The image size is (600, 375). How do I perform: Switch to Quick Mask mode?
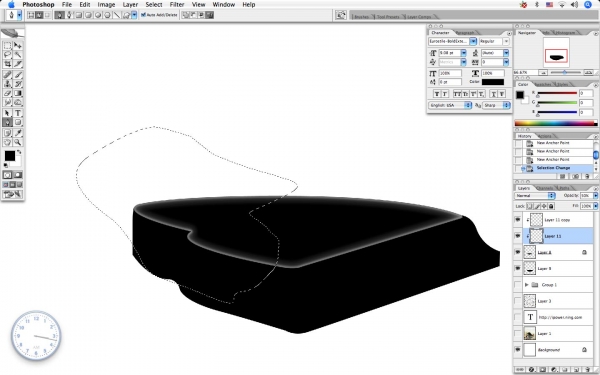click(18, 175)
